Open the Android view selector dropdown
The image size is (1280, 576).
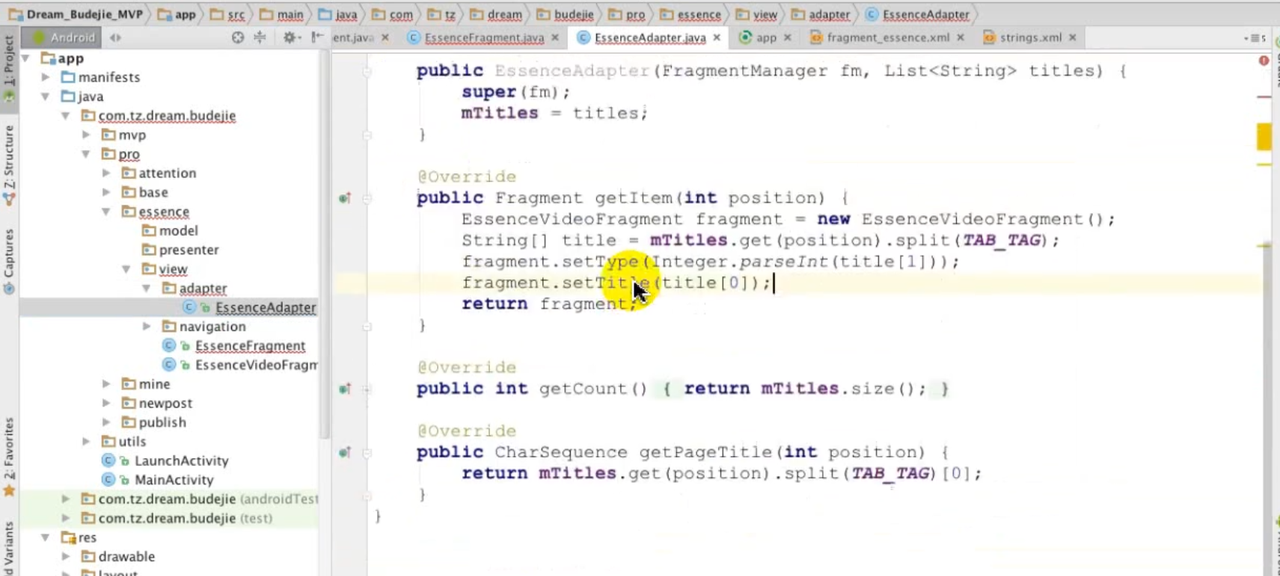[x=60, y=37]
